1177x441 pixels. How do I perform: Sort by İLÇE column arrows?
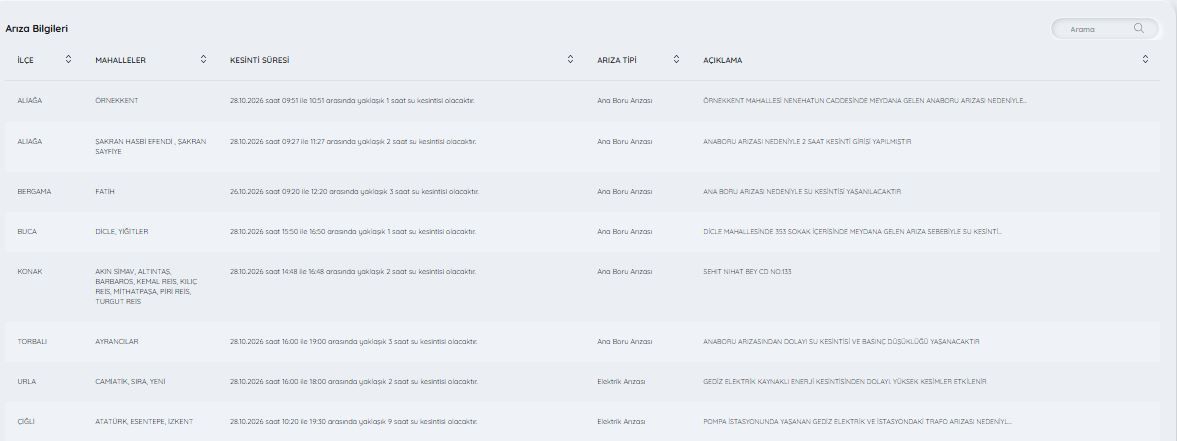tap(68, 59)
